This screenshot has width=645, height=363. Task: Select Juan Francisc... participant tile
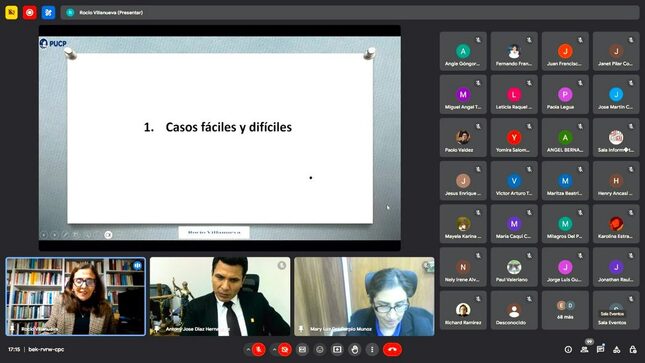[565, 51]
